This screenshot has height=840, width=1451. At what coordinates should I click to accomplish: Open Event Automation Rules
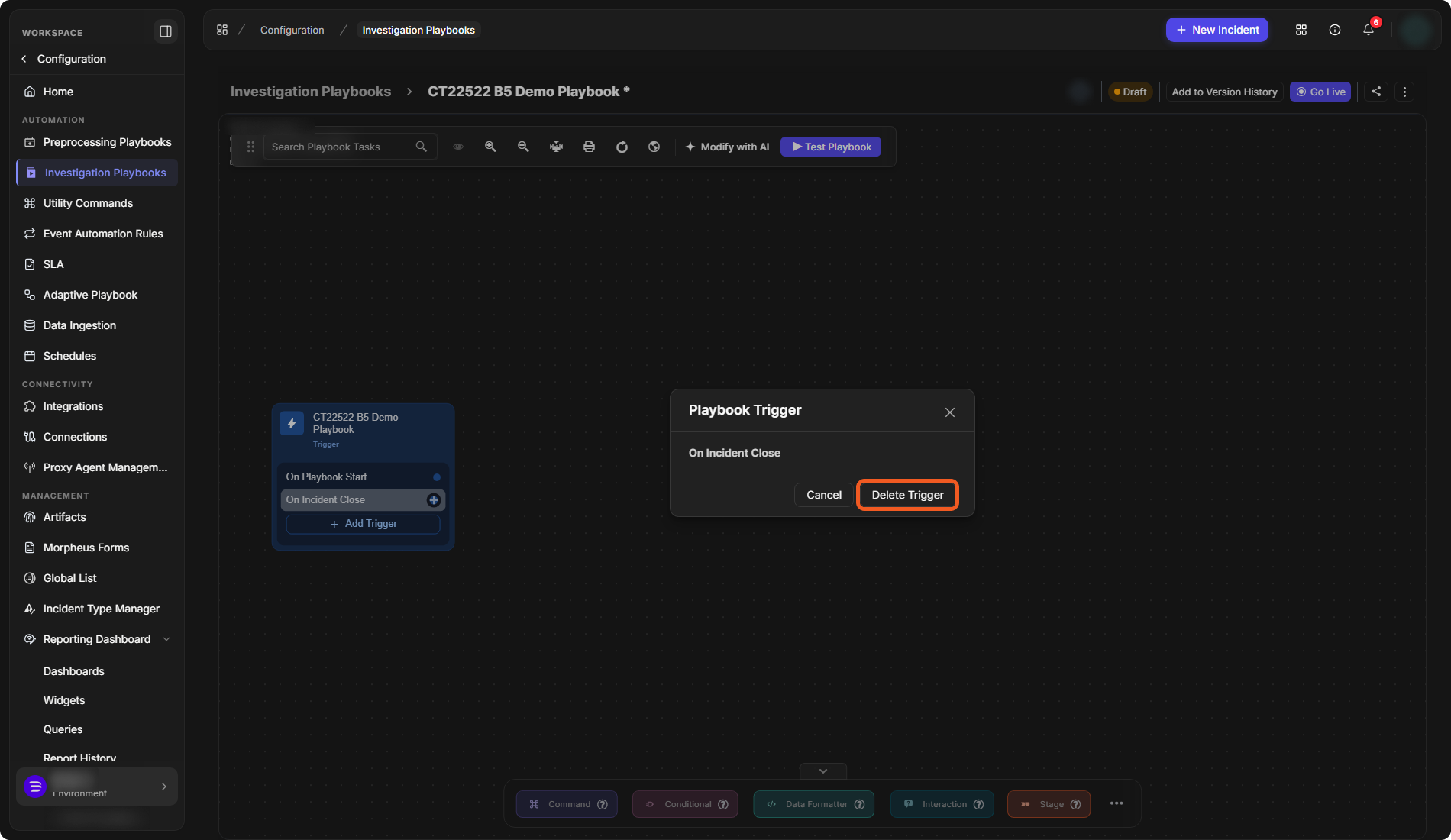click(97, 234)
